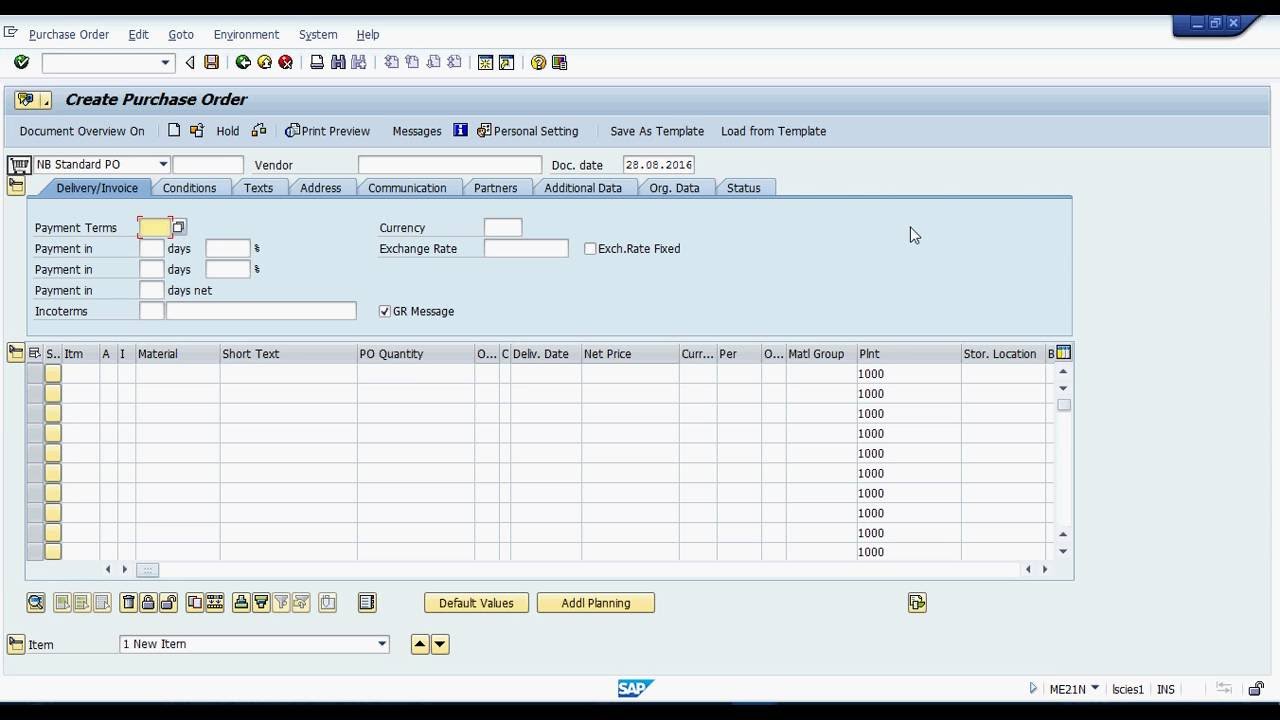Expand the status bar triangle near ME21N
Viewport: 1280px width, 720px height.
pos(1033,688)
